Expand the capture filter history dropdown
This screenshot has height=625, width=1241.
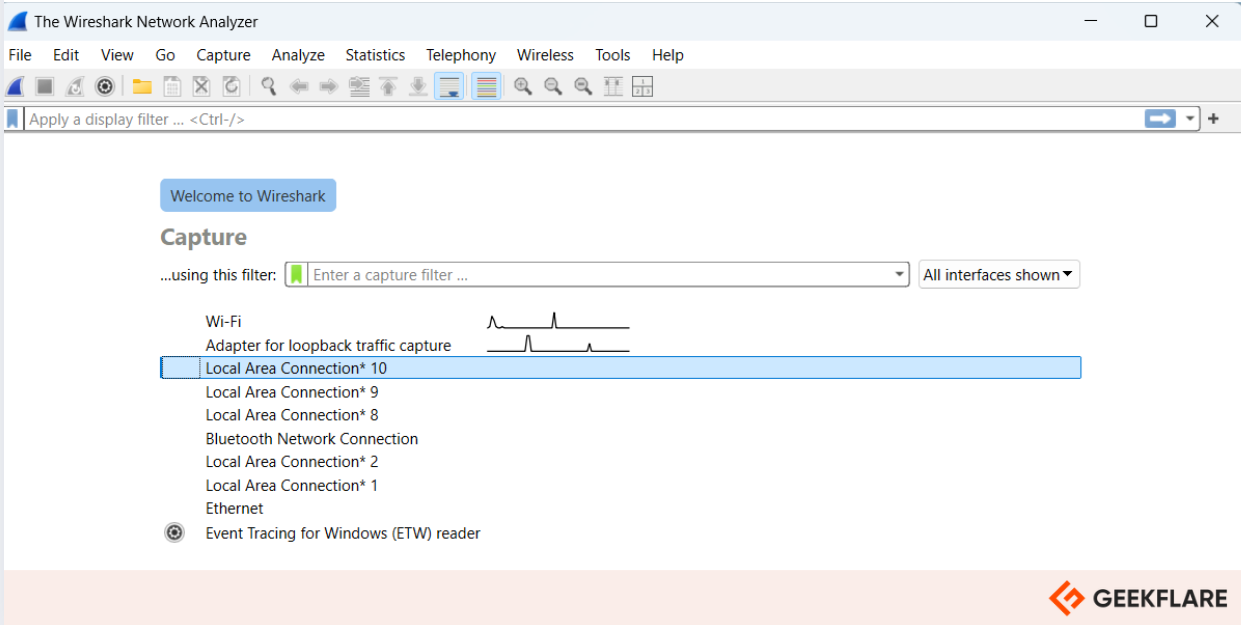click(x=898, y=274)
